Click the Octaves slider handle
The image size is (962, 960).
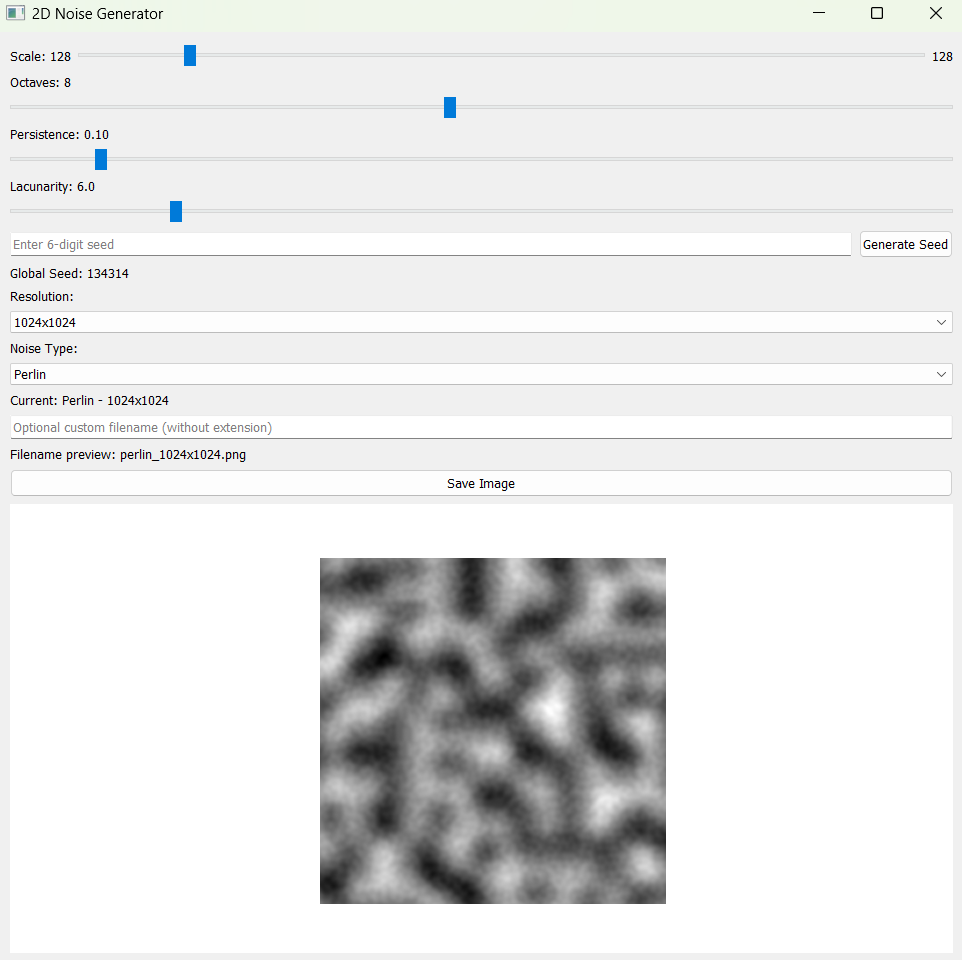point(448,106)
